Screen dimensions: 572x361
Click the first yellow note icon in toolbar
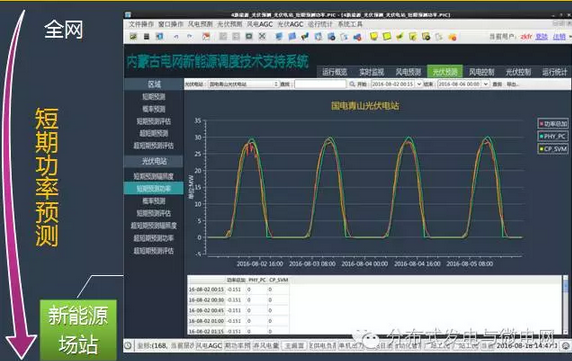(374, 36)
